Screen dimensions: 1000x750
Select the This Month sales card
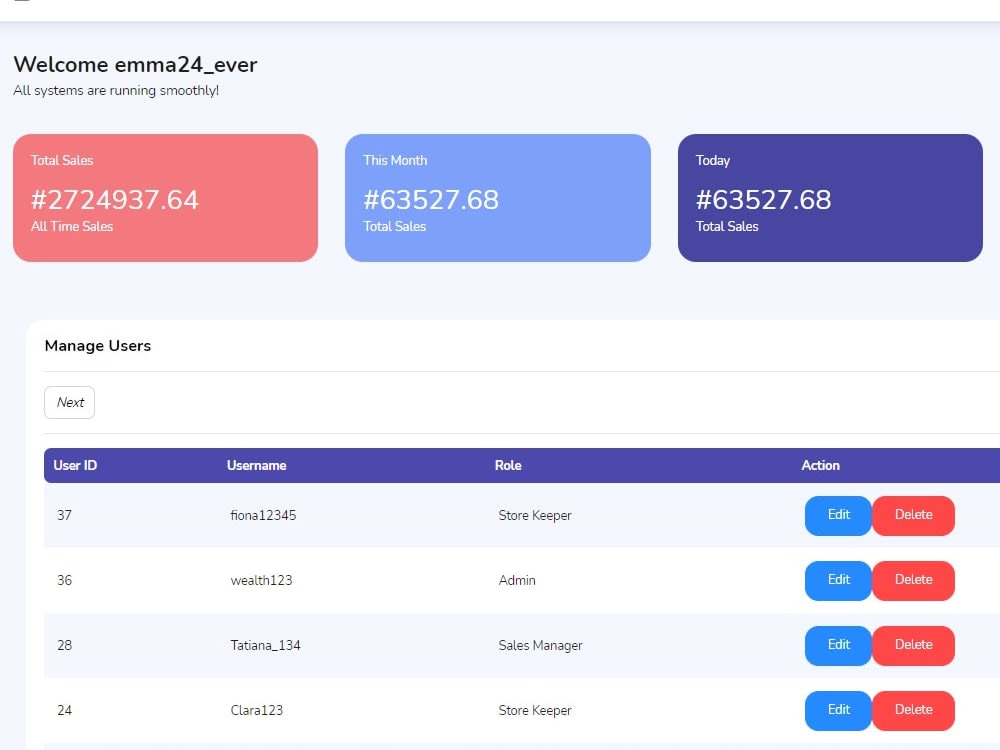tap(497, 197)
